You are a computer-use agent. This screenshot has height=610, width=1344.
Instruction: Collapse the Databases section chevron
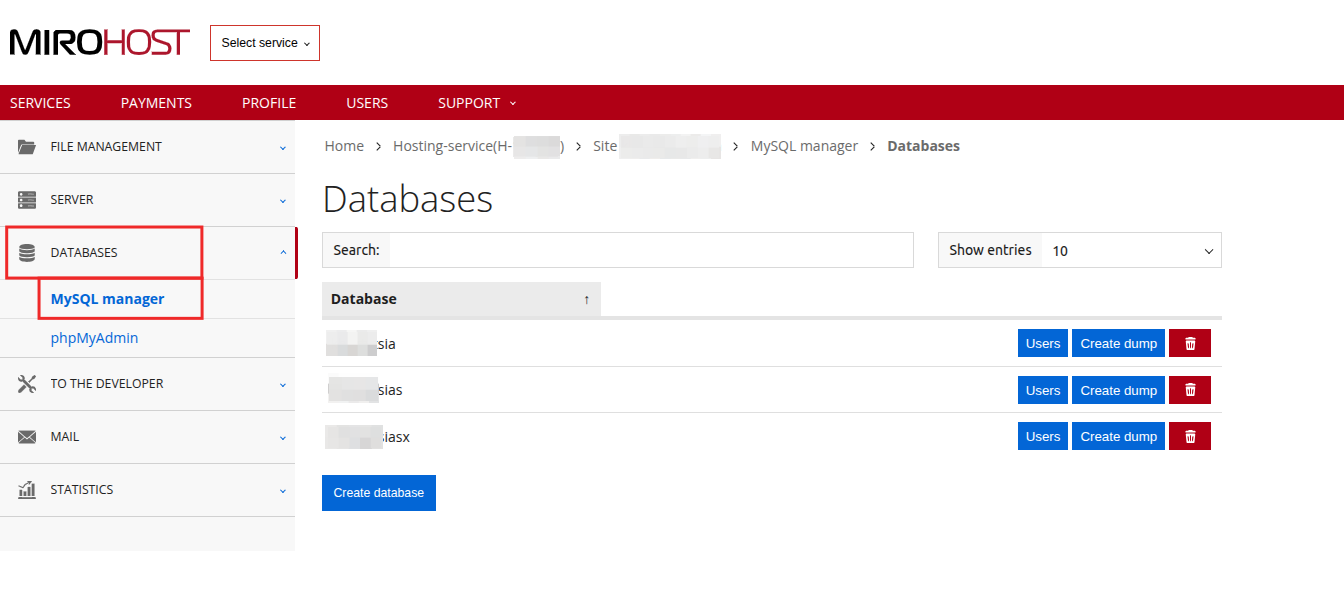282,252
